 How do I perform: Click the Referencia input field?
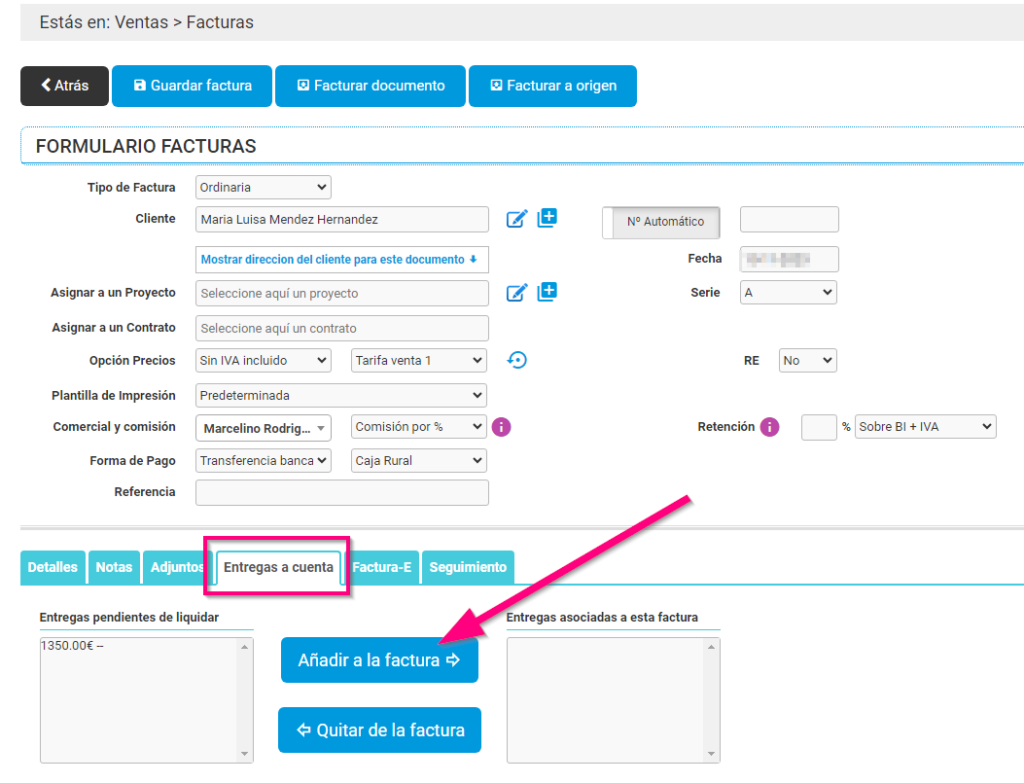click(342, 493)
